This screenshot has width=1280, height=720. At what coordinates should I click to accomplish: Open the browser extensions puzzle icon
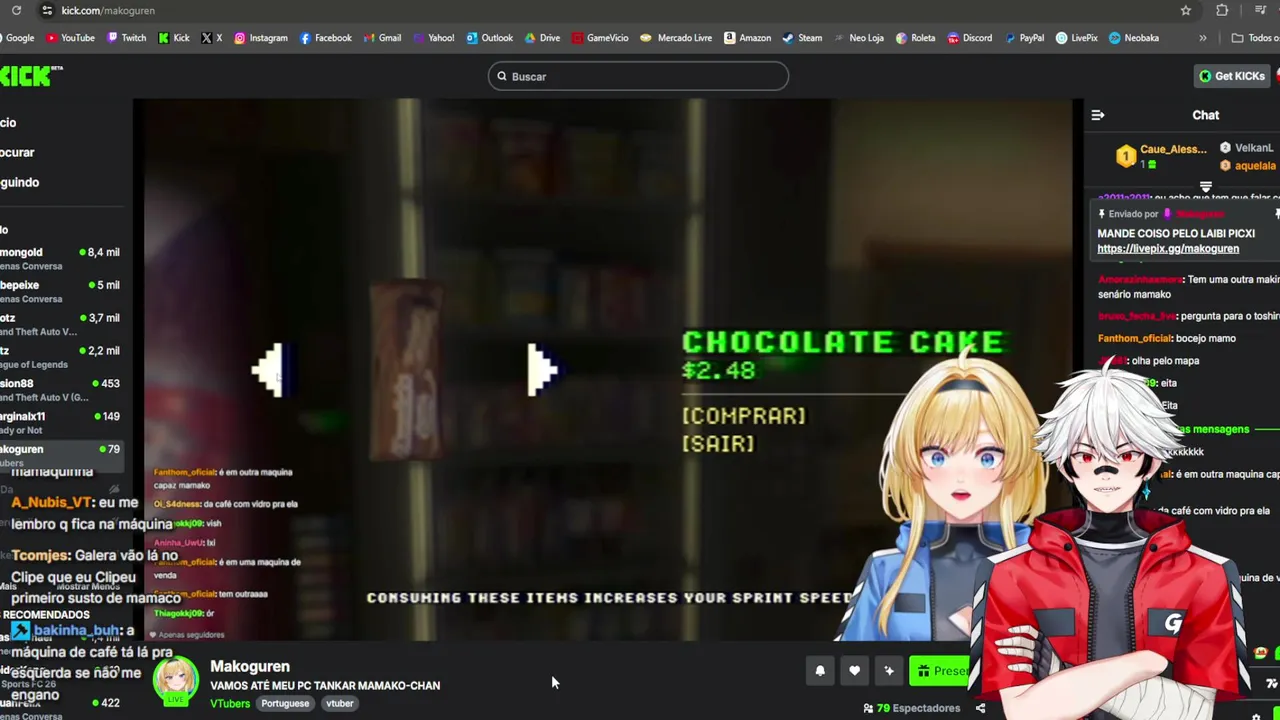pos(1222,10)
